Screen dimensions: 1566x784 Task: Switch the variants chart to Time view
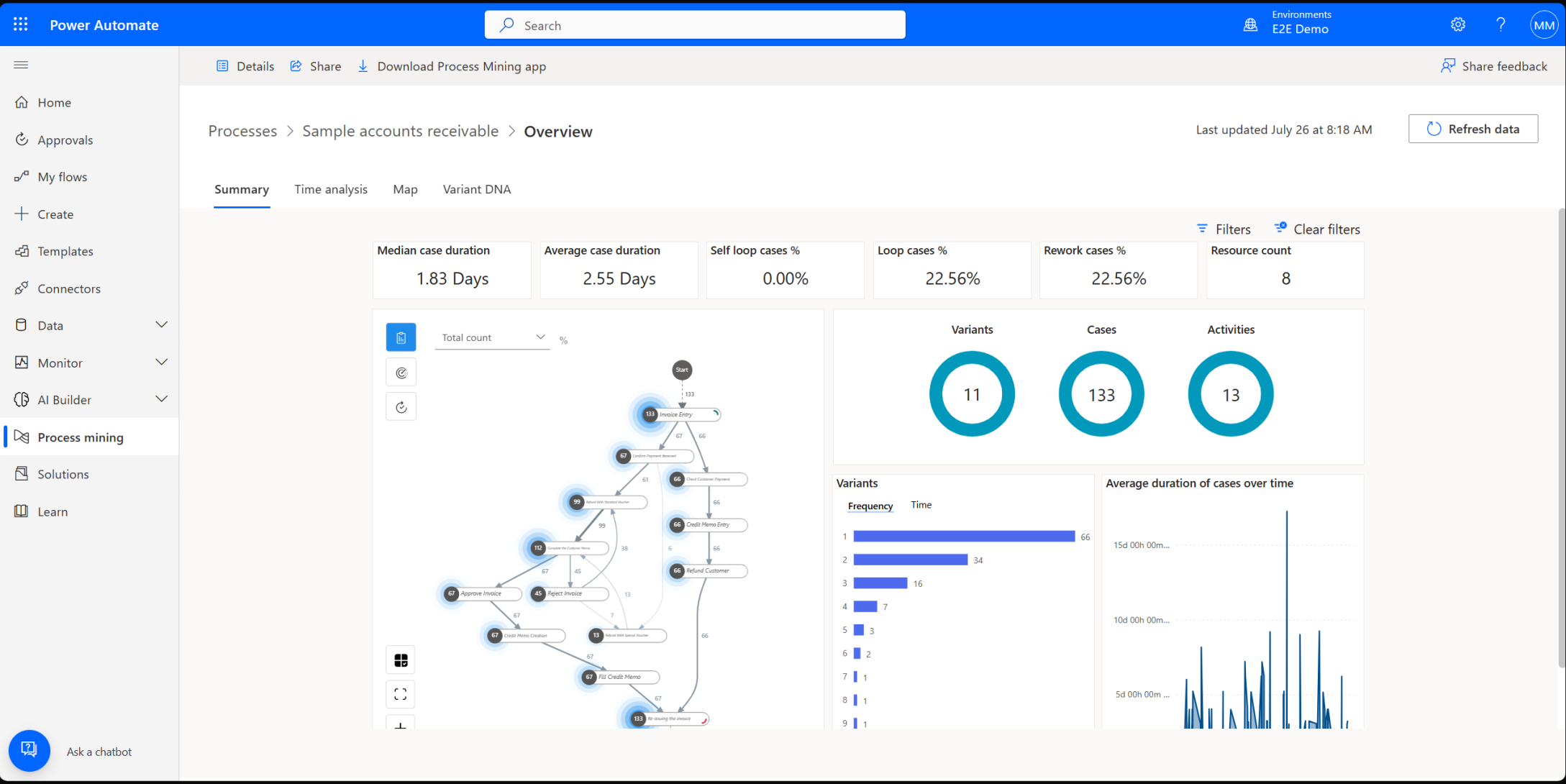921,505
